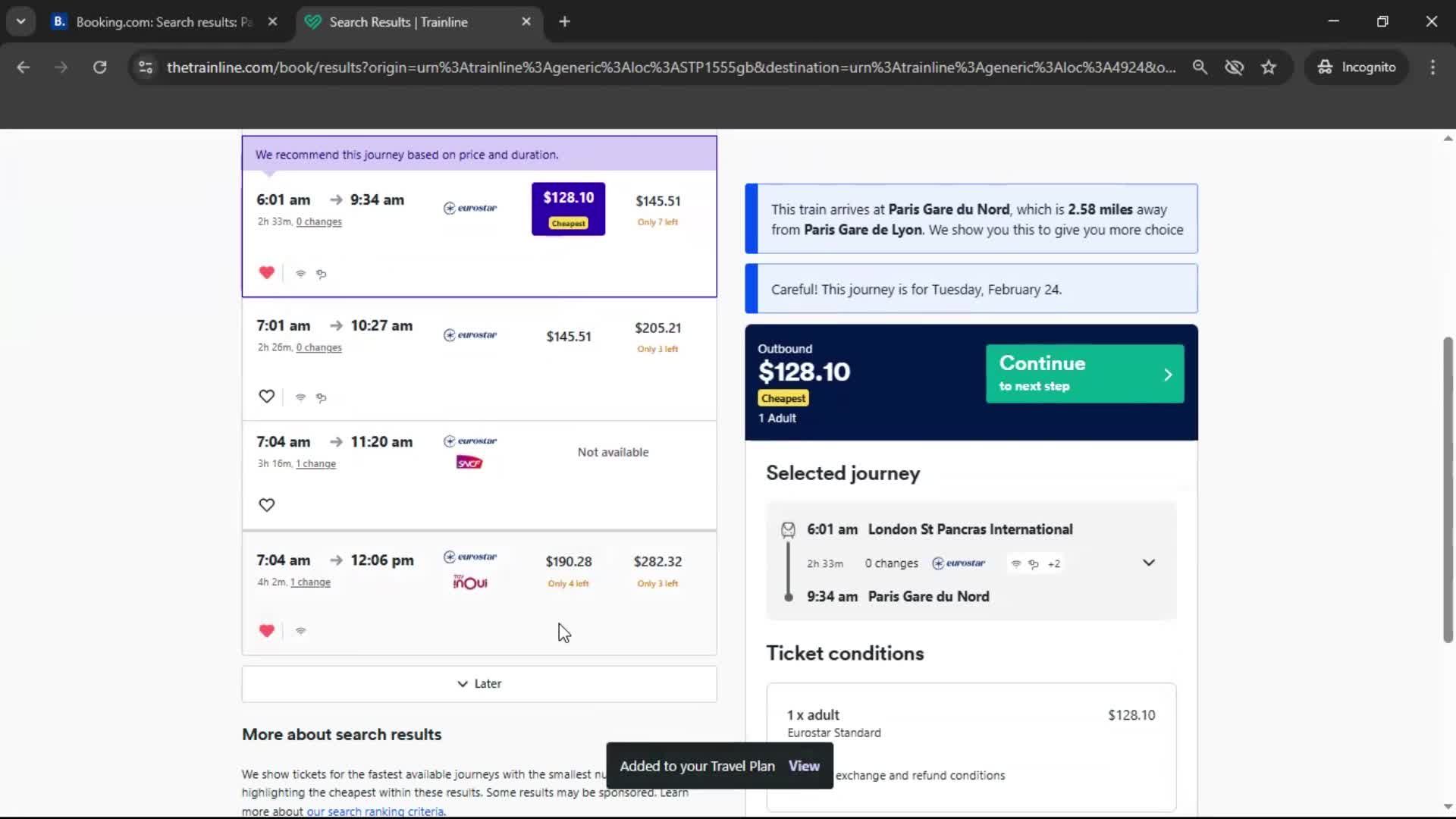Open a new browser tab
This screenshot has width=1456, height=819.
(x=564, y=22)
